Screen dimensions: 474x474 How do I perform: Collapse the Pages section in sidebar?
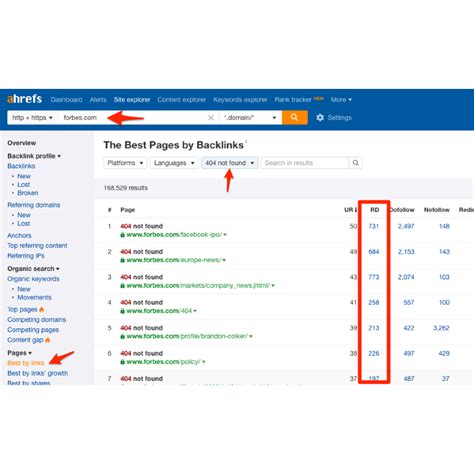[19, 353]
